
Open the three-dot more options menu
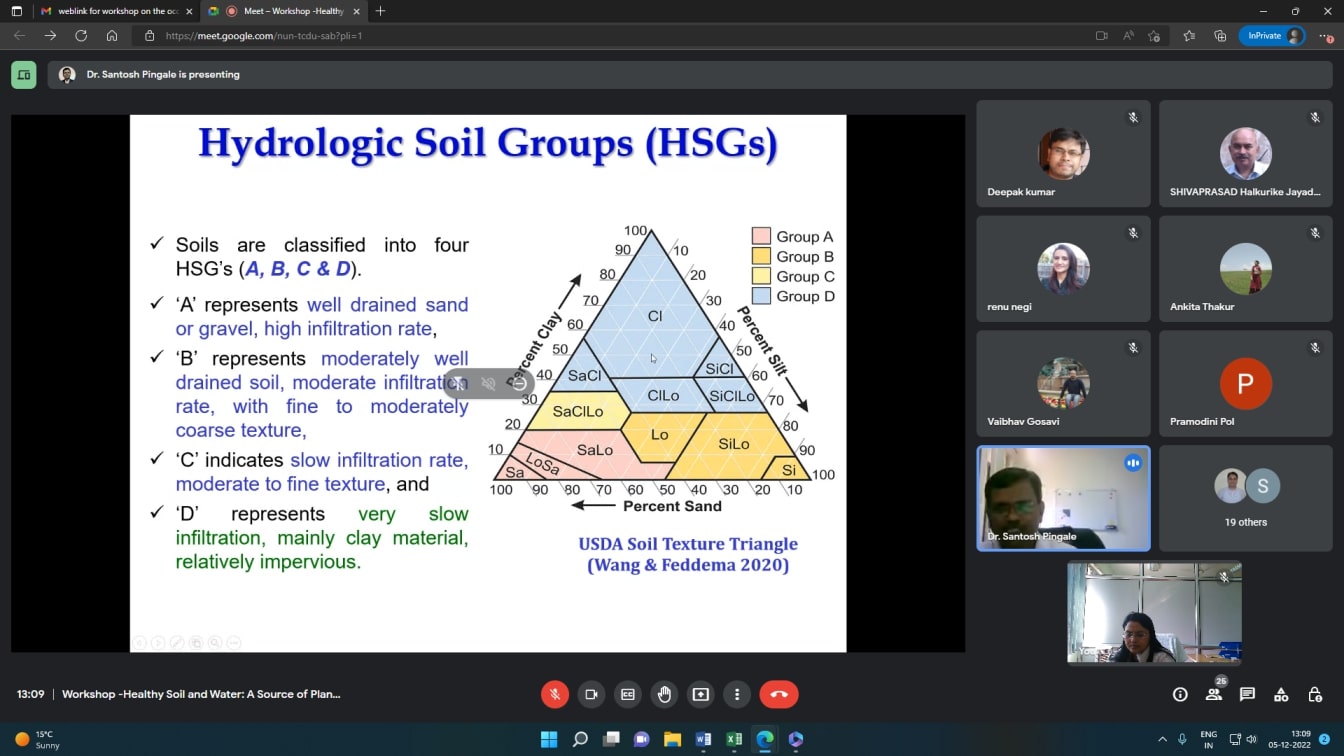pyautogui.click(x=737, y=694)
